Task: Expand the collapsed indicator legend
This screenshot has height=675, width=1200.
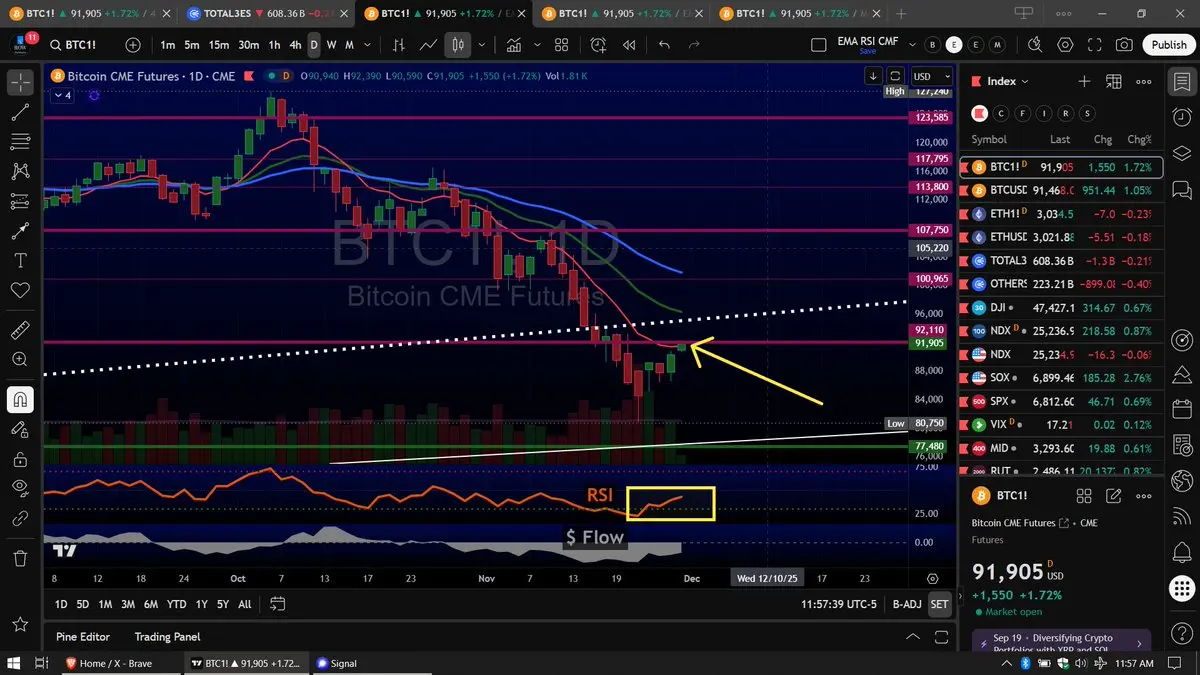Action: point(62,95)
